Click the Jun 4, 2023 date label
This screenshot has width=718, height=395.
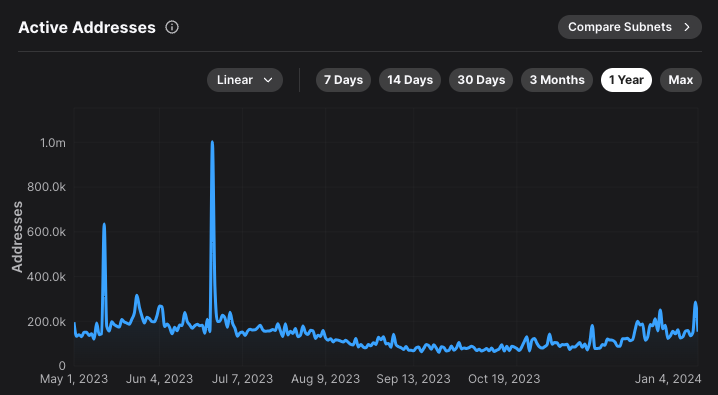pos(159,379)
